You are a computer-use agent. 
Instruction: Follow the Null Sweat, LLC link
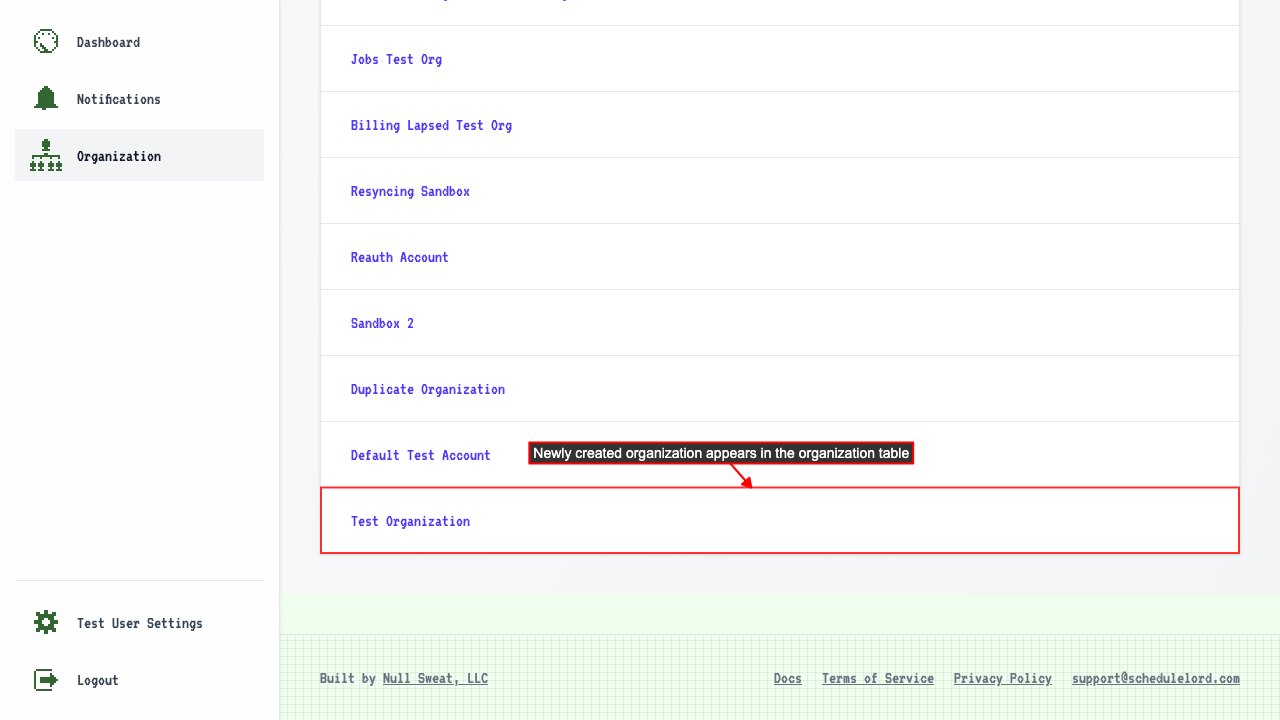(435, 678)
